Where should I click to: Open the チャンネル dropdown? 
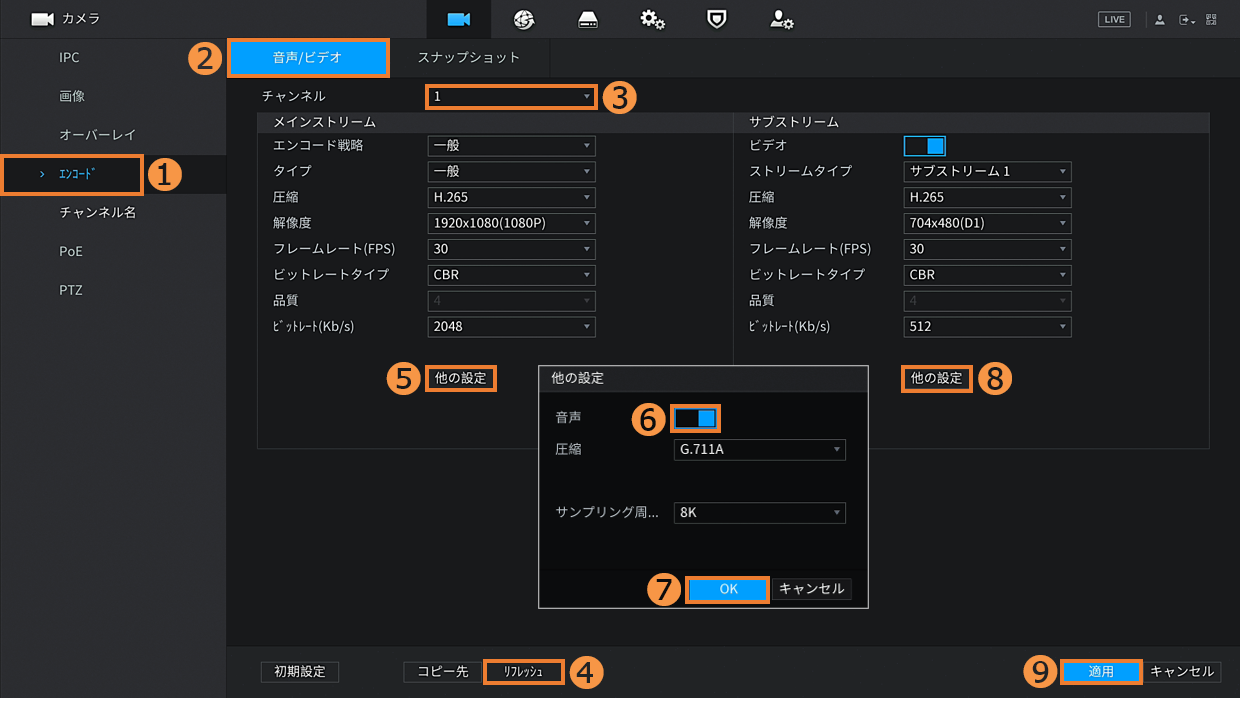click(x=511, y=97)
